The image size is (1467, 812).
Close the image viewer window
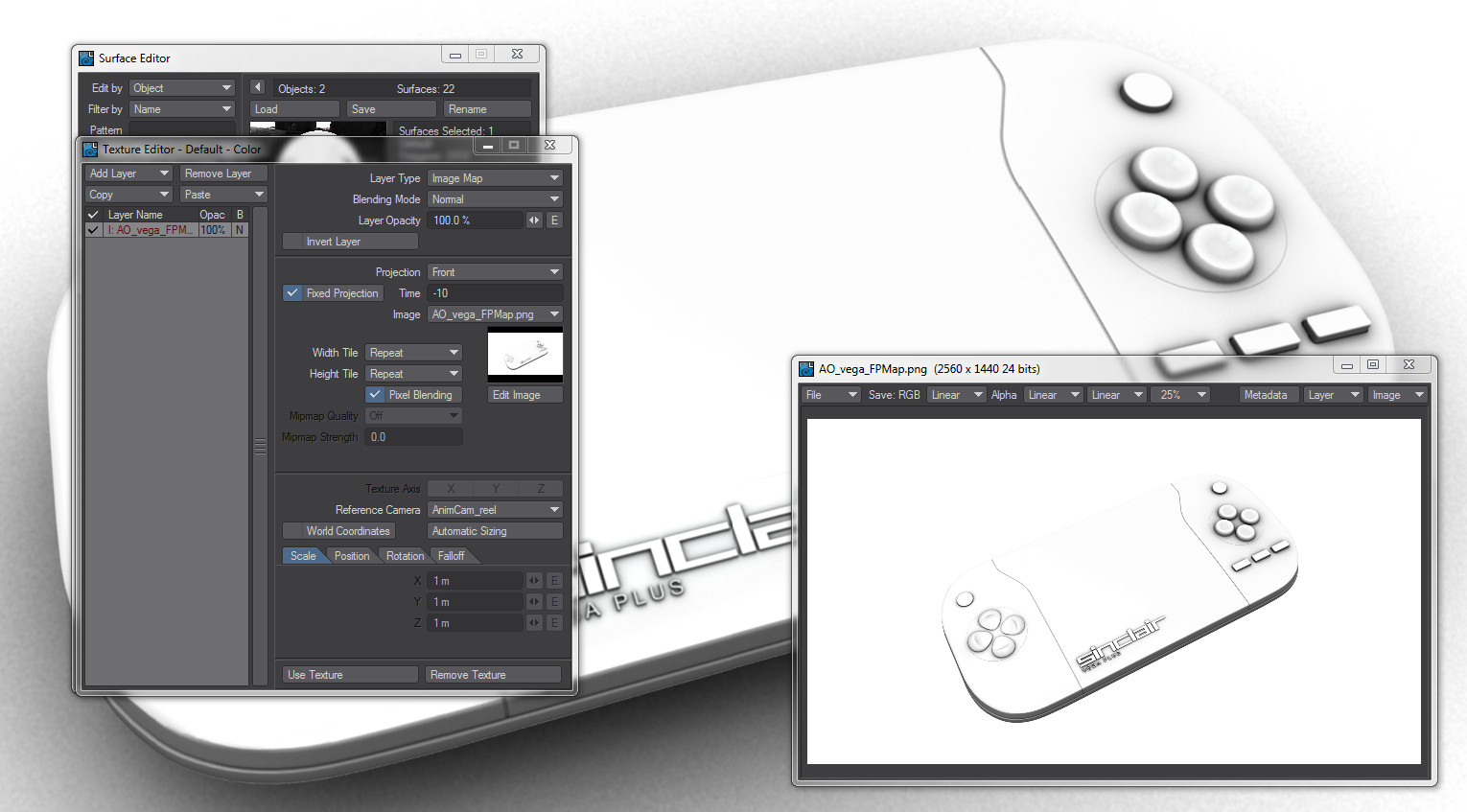pyautogui.click(x=1409, y=364)
